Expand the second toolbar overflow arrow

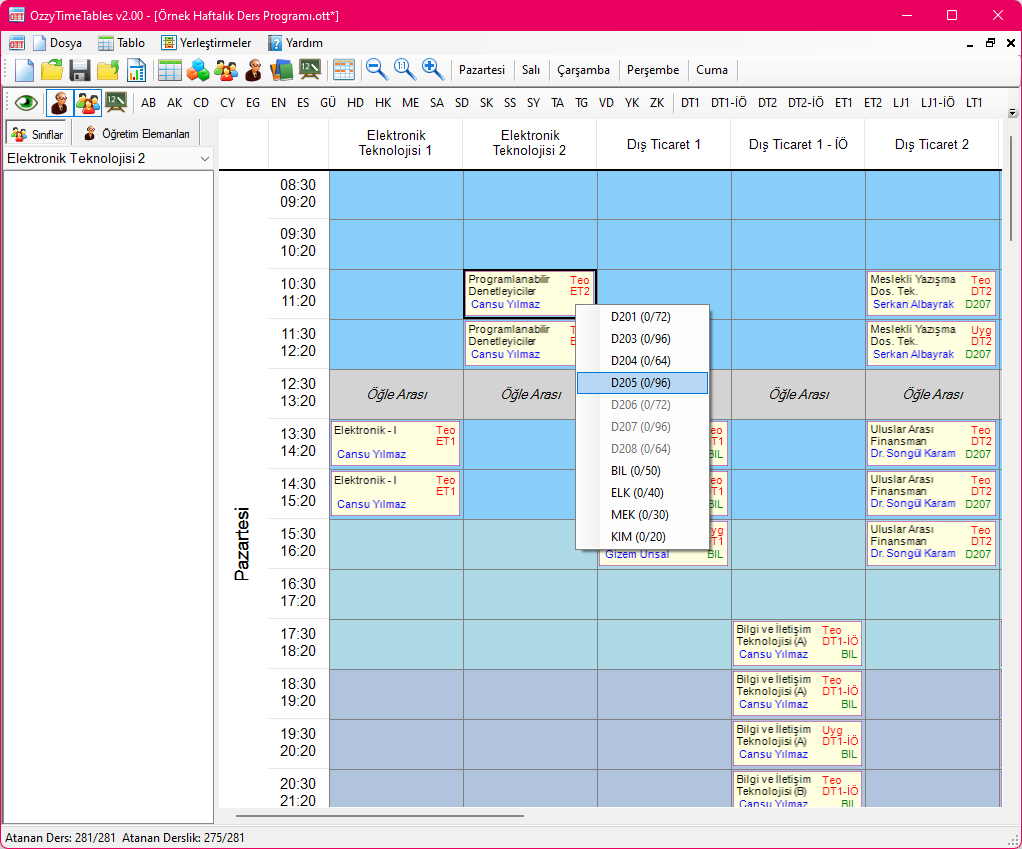[x=1012, y=113]
